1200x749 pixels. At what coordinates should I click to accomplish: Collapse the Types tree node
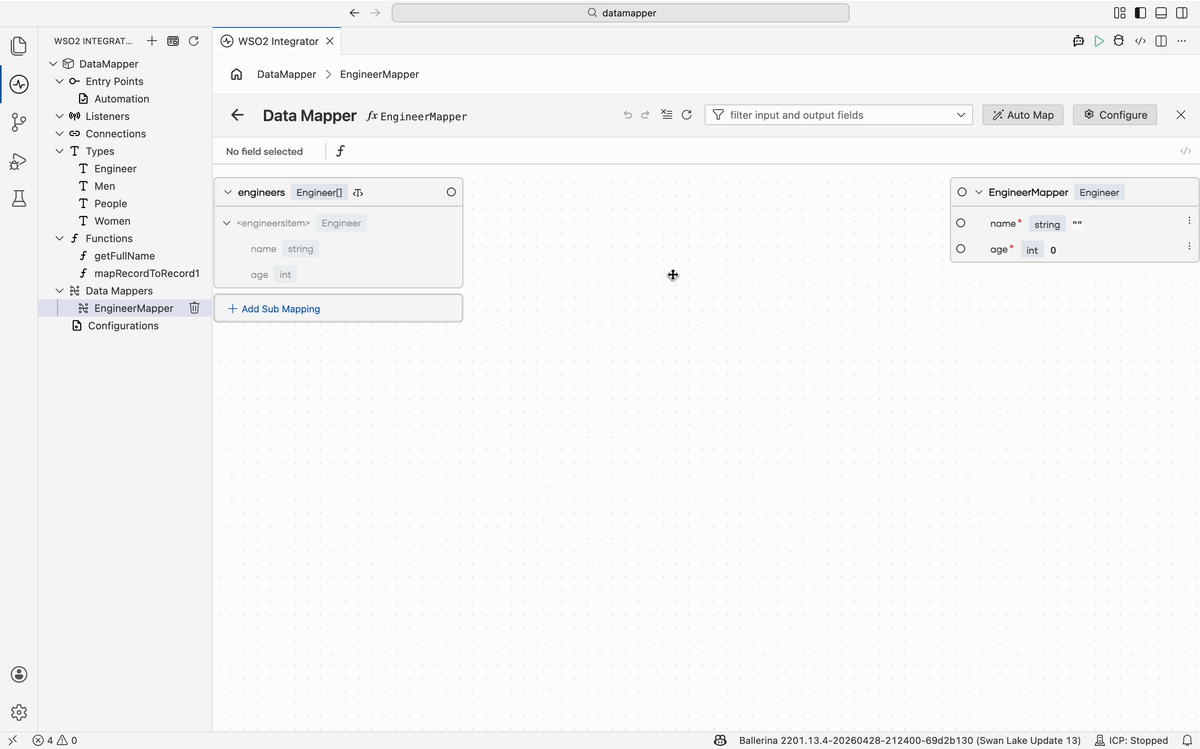(59, 151)
